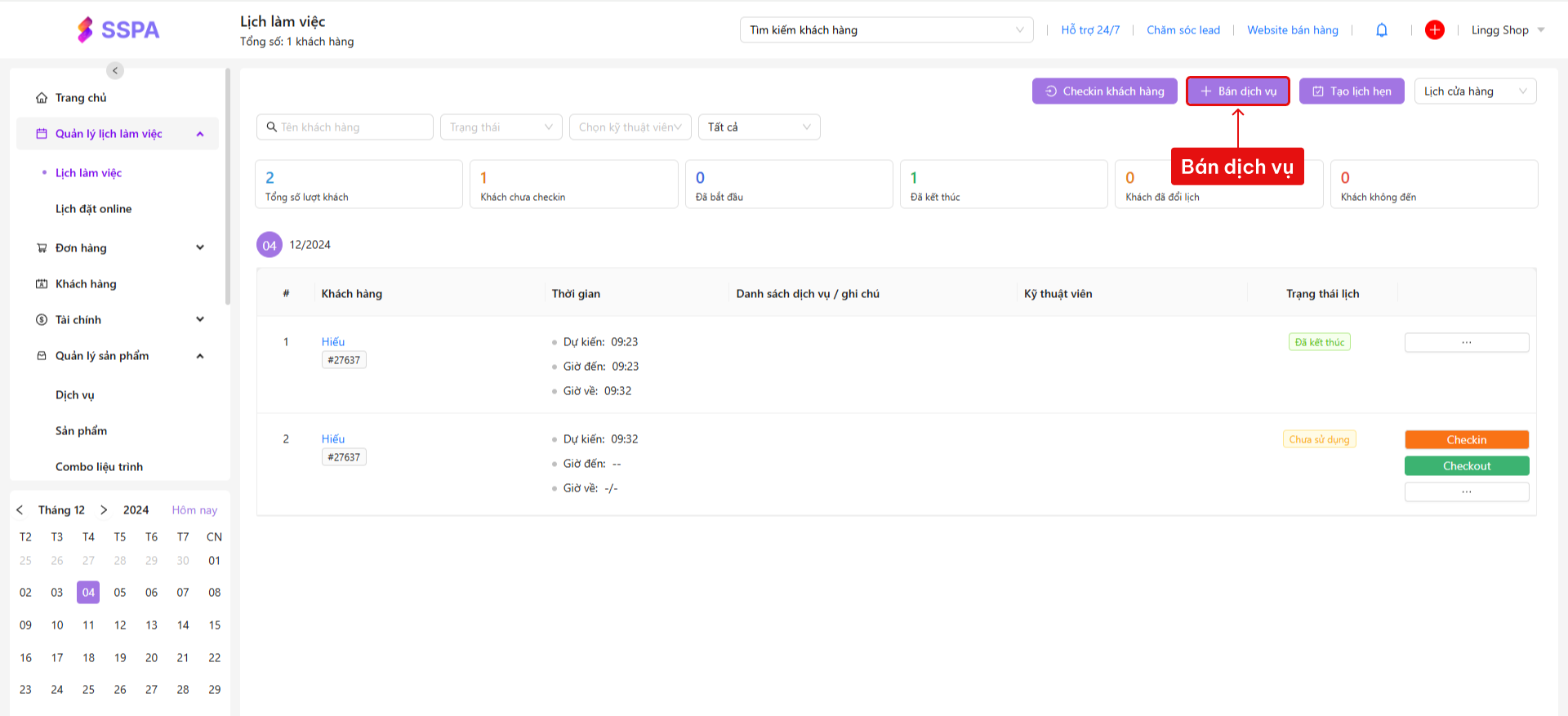The width and height of the screenshot is (1568, 716).
Task: Open the Tất cả filter dropdown
Action: [759, 127]
